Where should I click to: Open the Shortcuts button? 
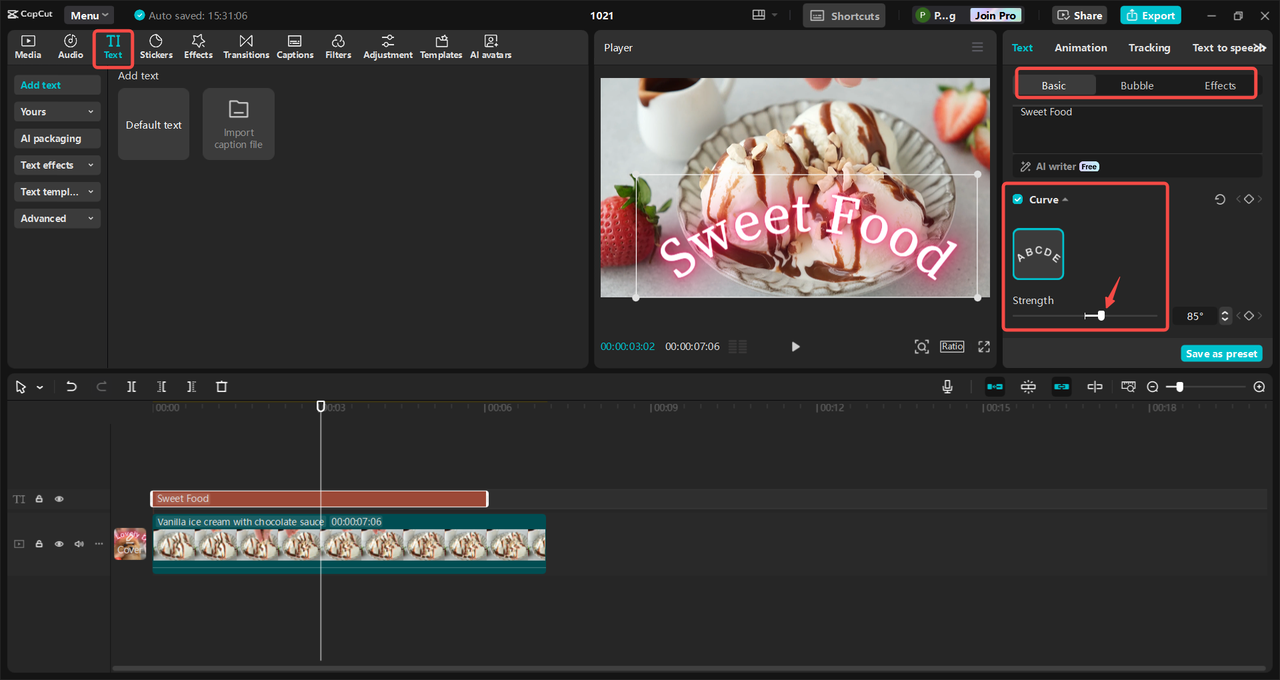pyautogui.click(x=844, y=15)
